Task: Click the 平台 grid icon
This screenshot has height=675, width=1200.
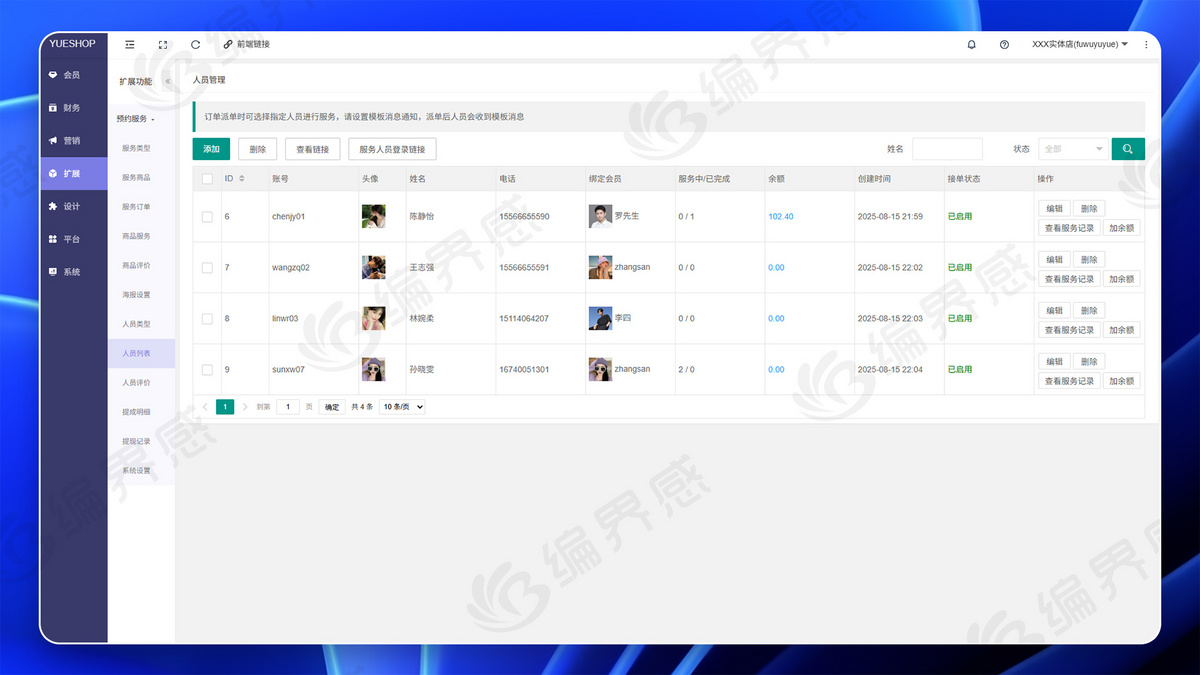Action: point(53,239)
